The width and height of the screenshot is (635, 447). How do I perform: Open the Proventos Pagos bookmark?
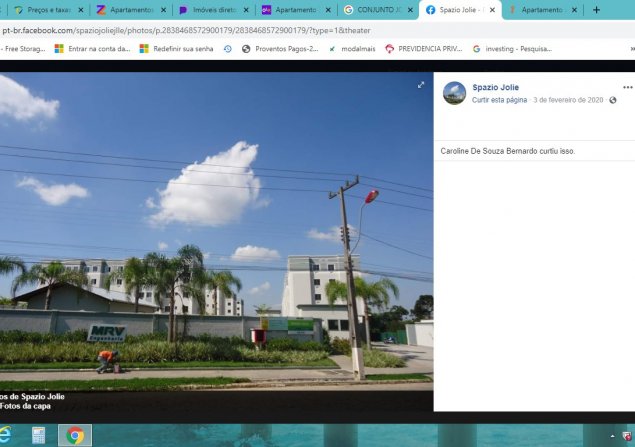point(280,49)
